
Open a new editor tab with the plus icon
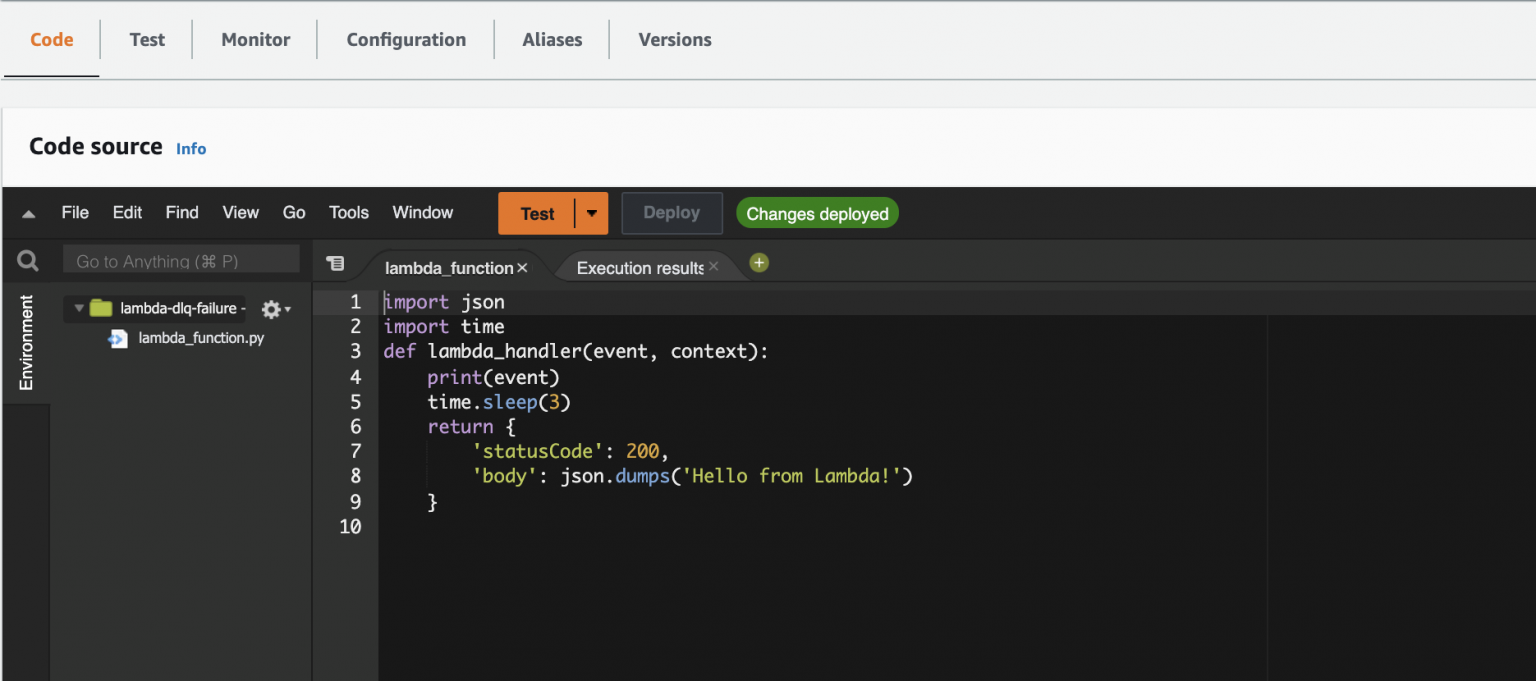(758, 262)
